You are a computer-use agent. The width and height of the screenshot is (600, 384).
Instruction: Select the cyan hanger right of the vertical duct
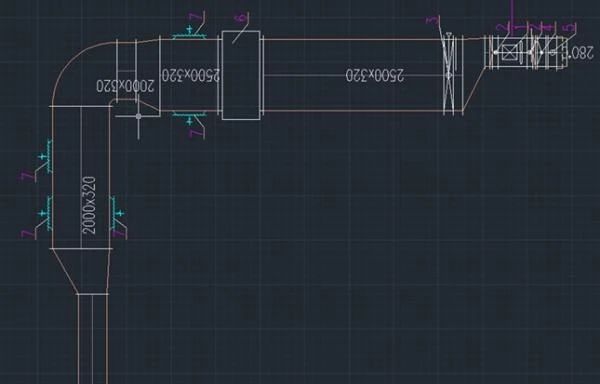117,213
